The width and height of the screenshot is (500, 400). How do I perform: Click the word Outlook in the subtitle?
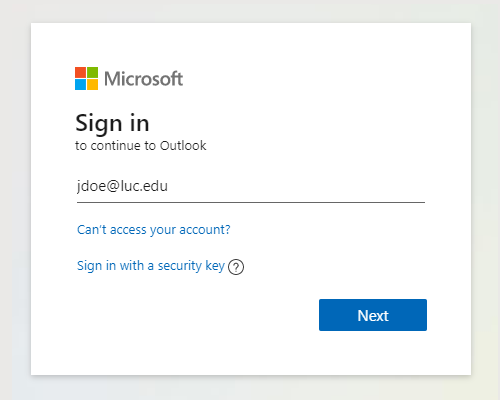183,146
